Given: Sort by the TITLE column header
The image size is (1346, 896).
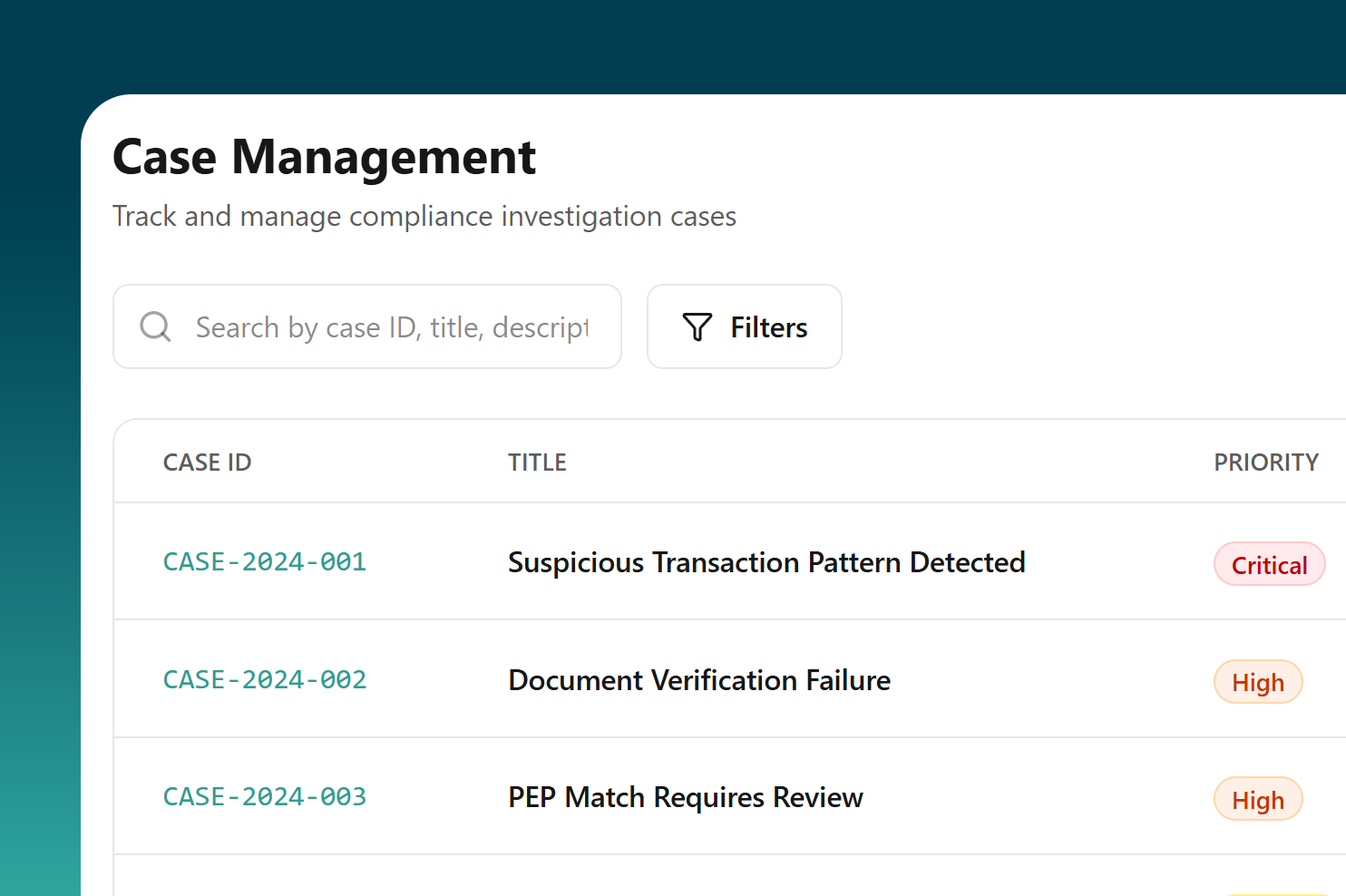Looking at the screenshot, I should [x=537, y=463].
